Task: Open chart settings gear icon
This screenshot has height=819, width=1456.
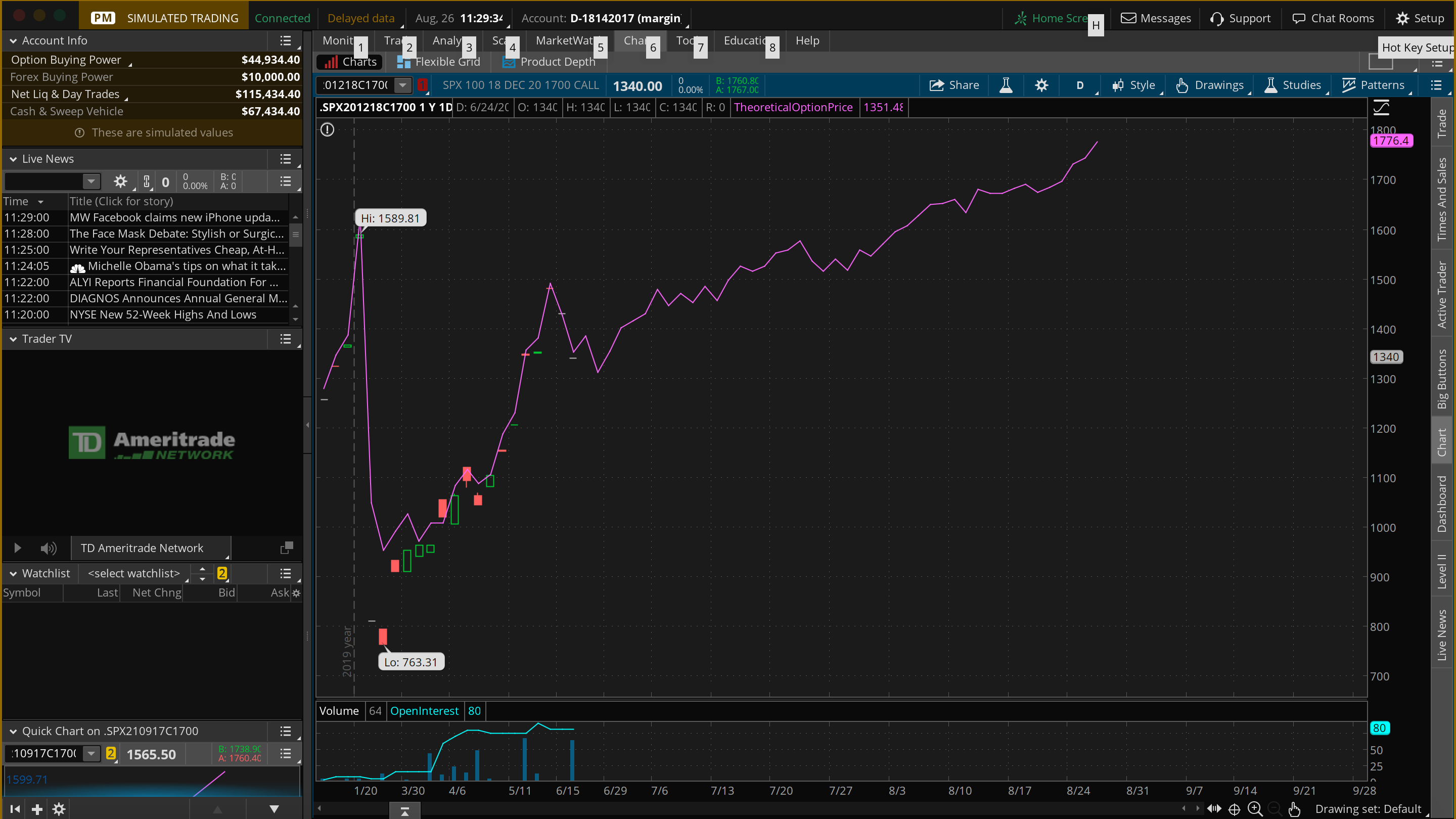Action: (x=1041, y=85)
